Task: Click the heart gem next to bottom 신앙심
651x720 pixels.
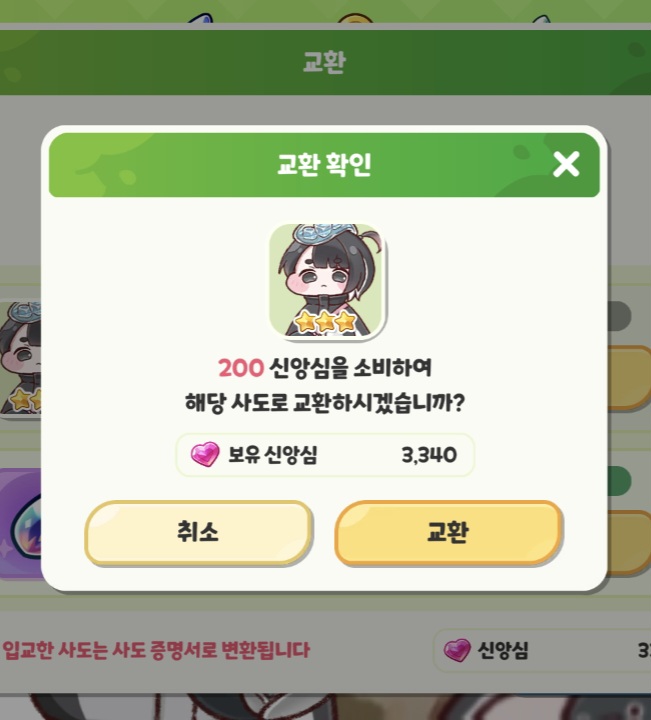Action: click(457, 650)
